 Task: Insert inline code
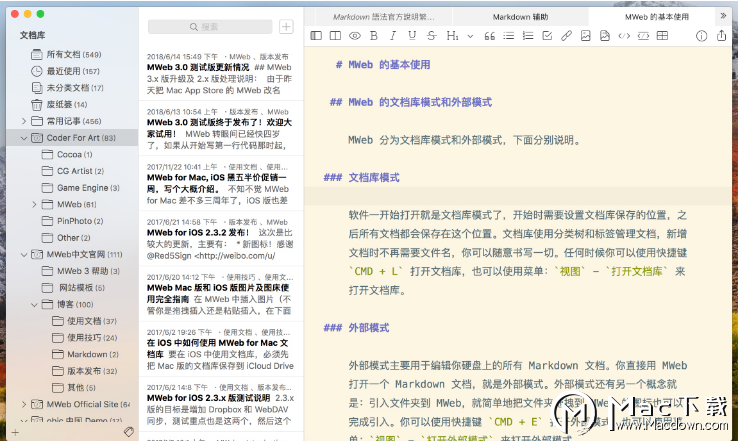point(624,36)
